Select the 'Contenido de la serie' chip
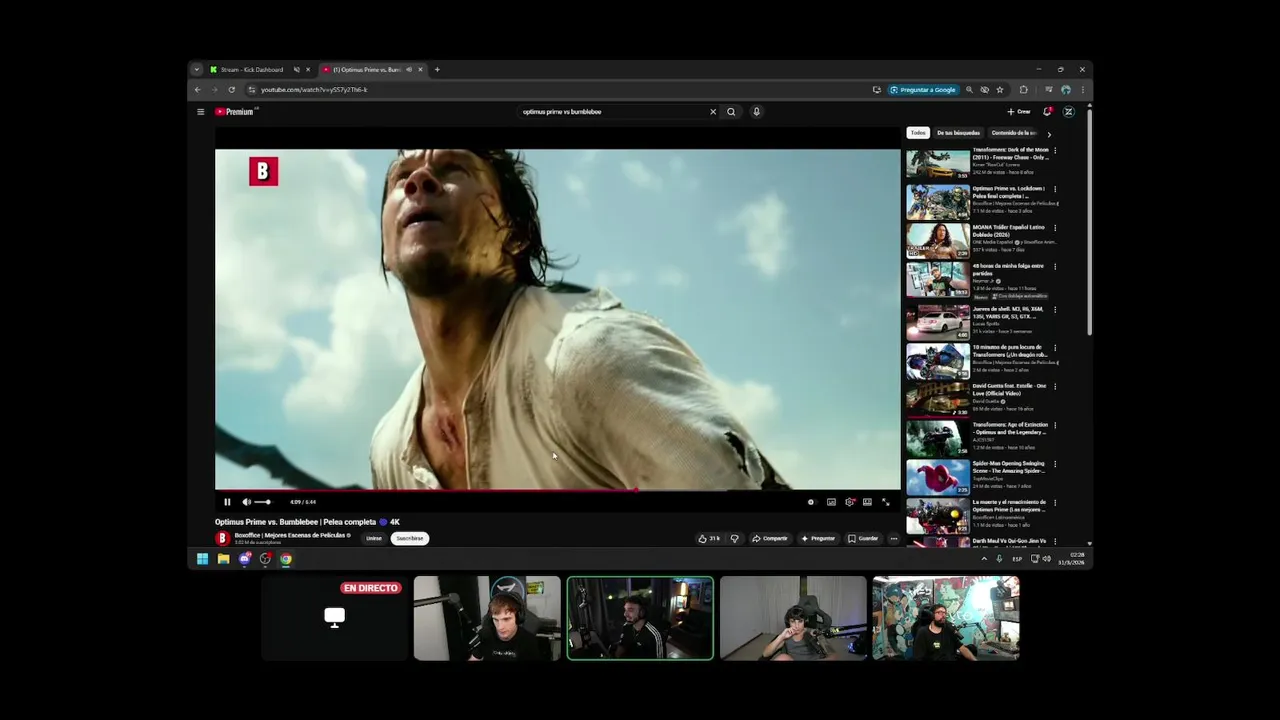 click(1014, 133)
